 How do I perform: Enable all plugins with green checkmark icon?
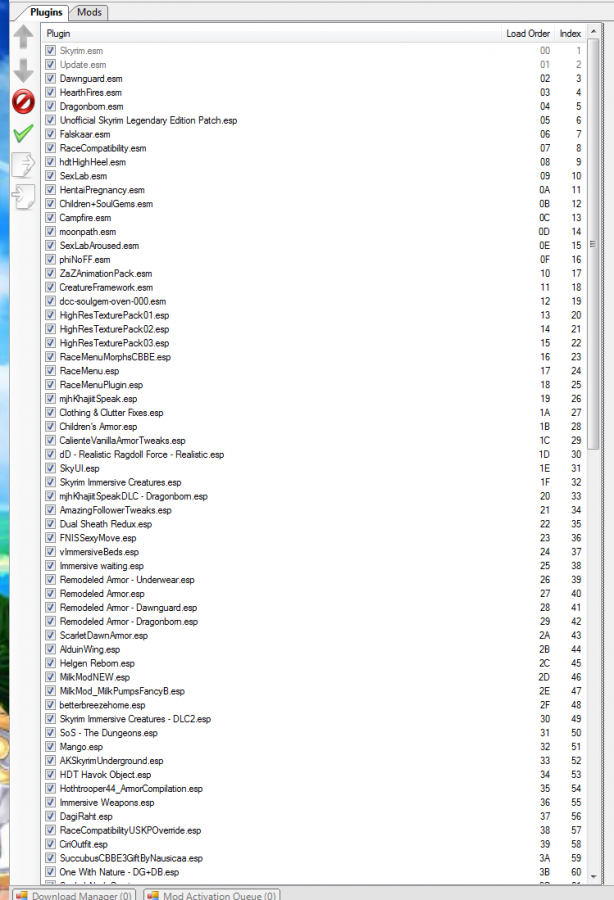click(x=24, y=134)
